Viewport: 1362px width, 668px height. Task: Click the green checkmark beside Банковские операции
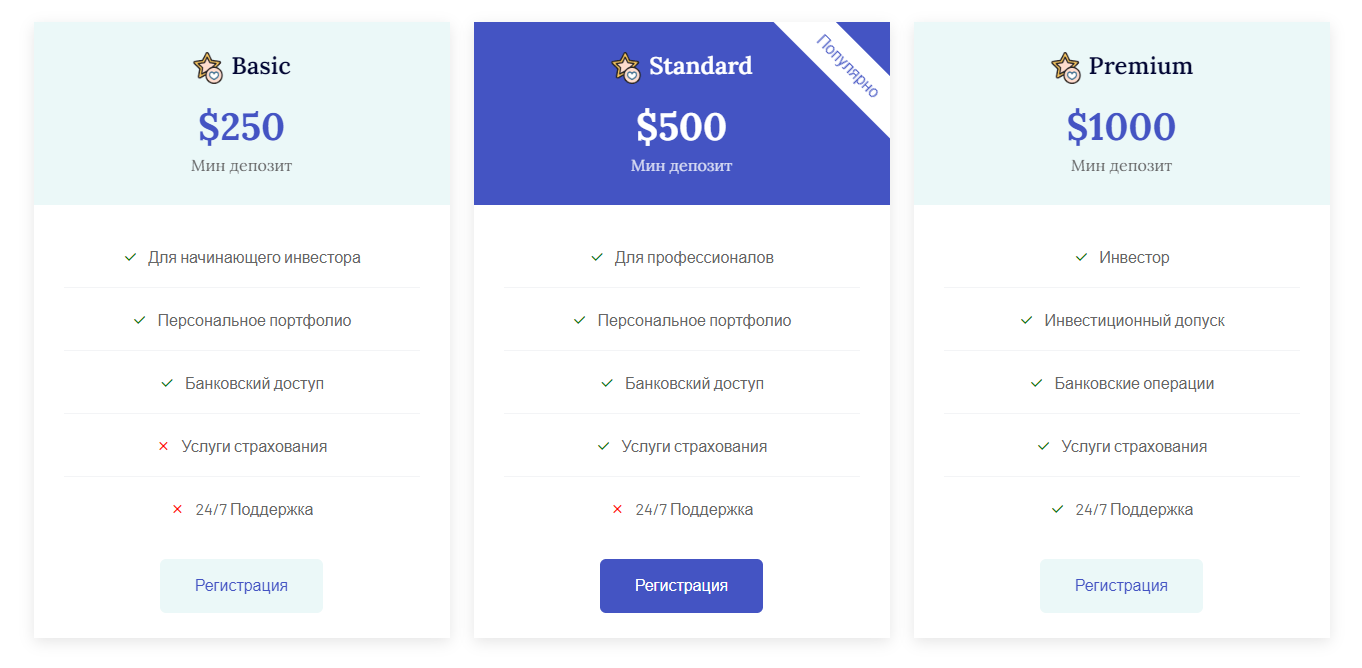(1036, 383)
